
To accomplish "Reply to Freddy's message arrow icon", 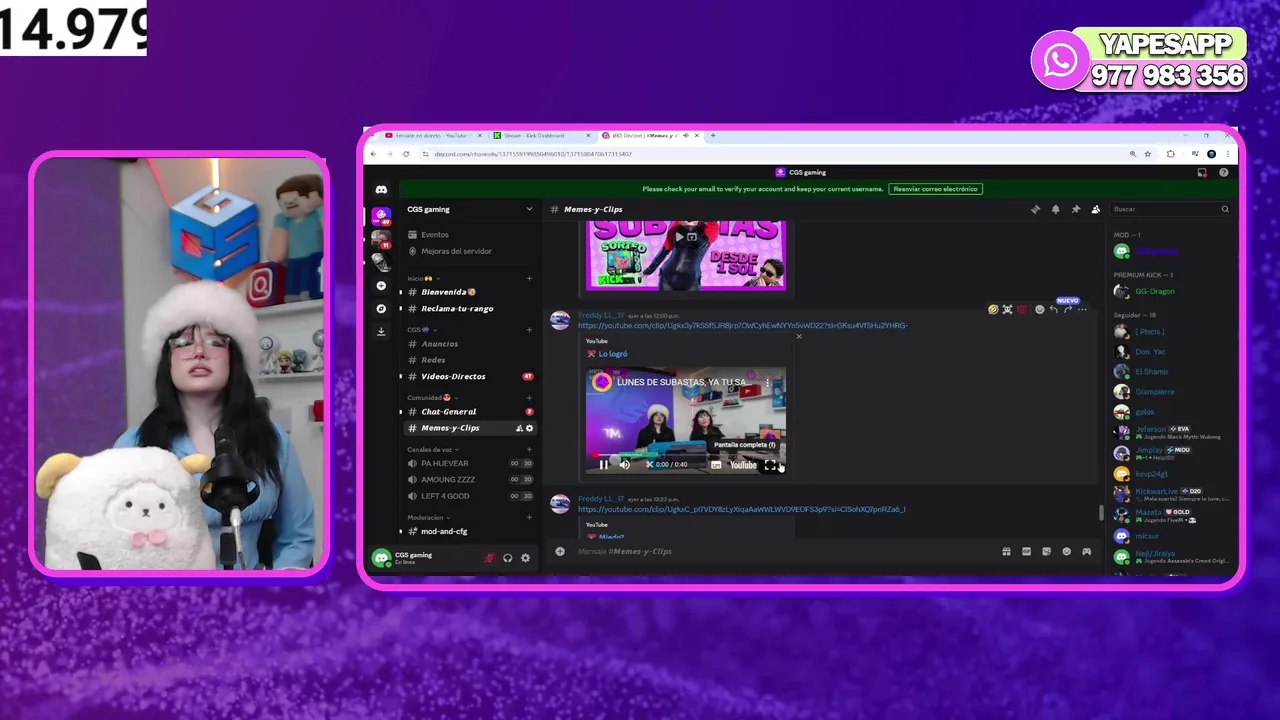I will point(1054,309).
